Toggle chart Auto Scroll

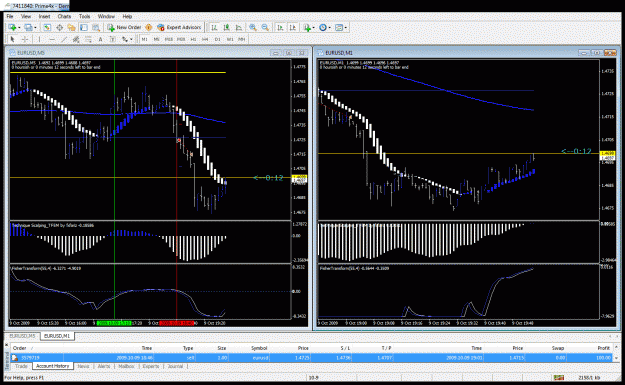[280, 28]
